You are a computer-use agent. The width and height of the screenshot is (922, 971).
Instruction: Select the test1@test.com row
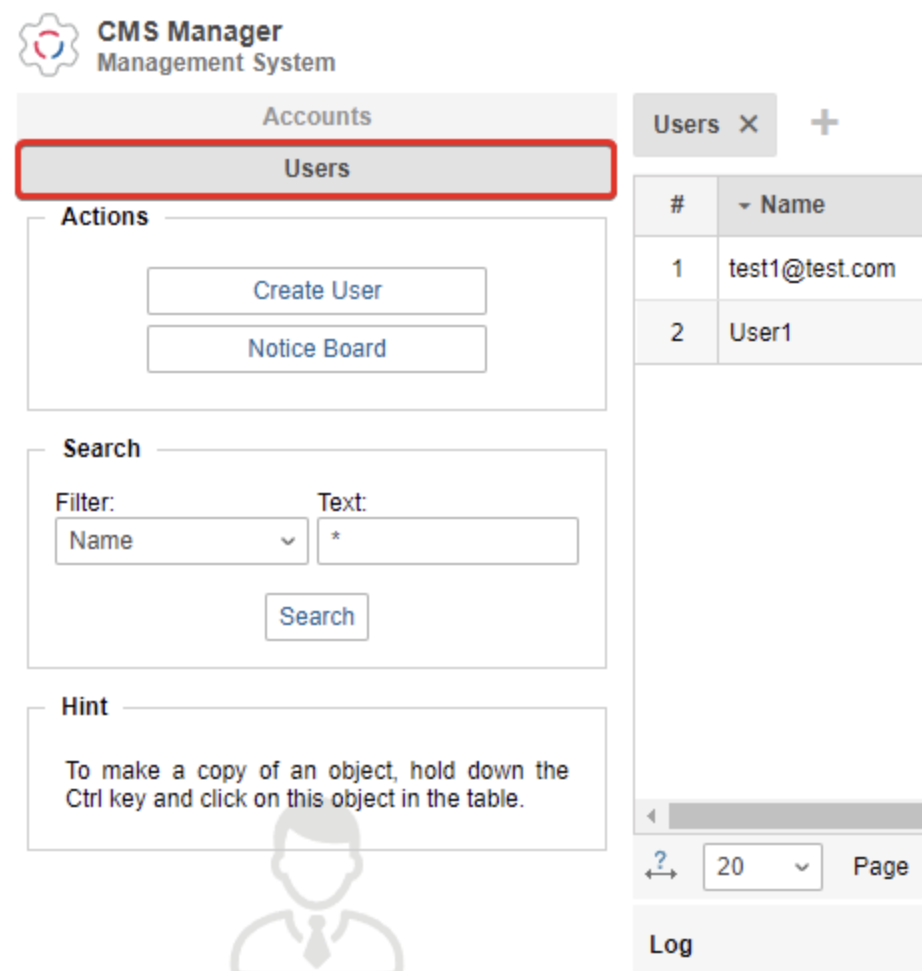pyautogui.click(x=778, y=269)
